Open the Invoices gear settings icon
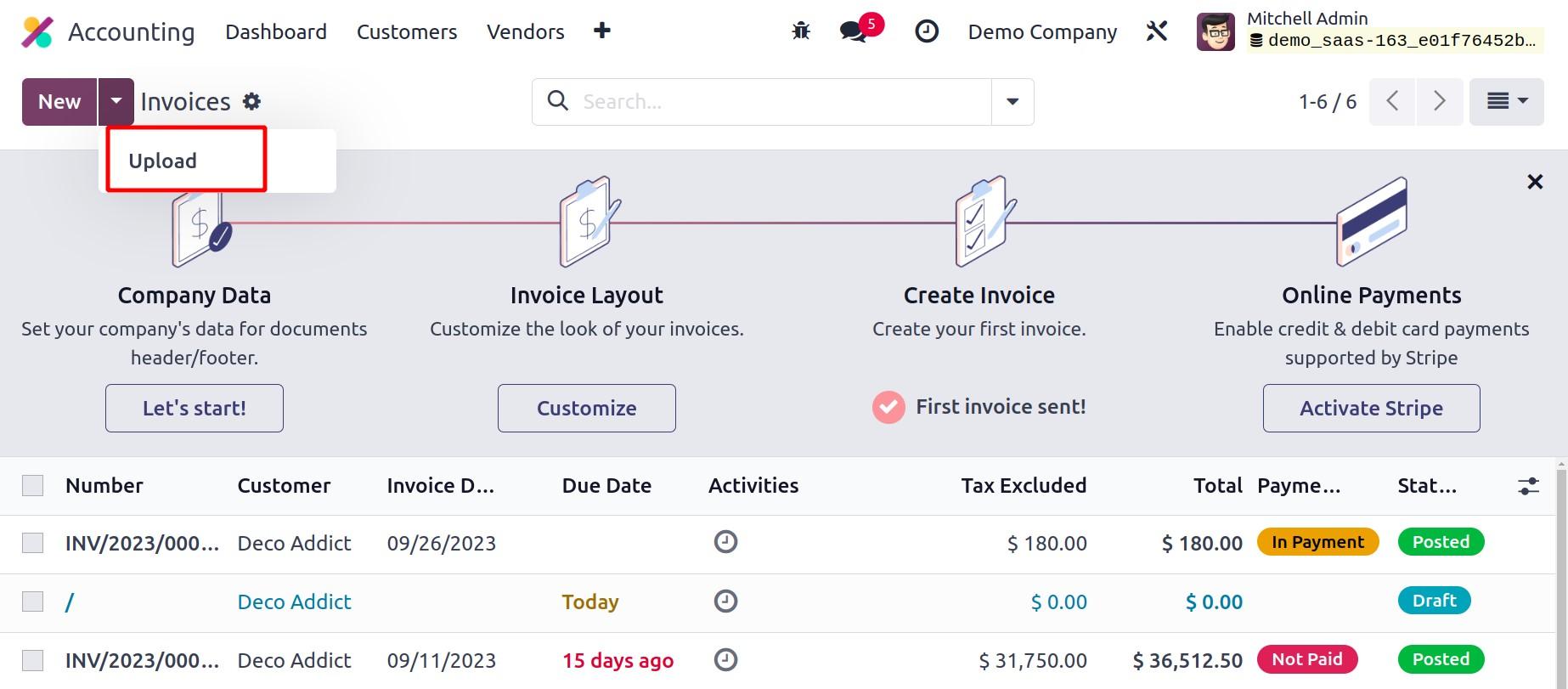 251,102
